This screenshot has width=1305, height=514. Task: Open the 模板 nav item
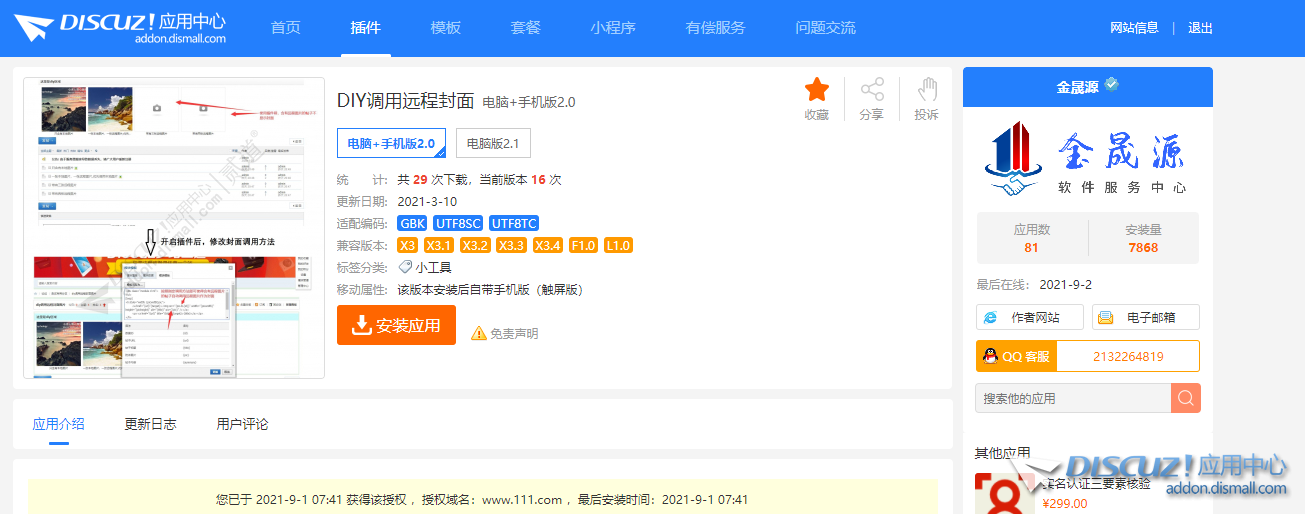coord(446,28)
